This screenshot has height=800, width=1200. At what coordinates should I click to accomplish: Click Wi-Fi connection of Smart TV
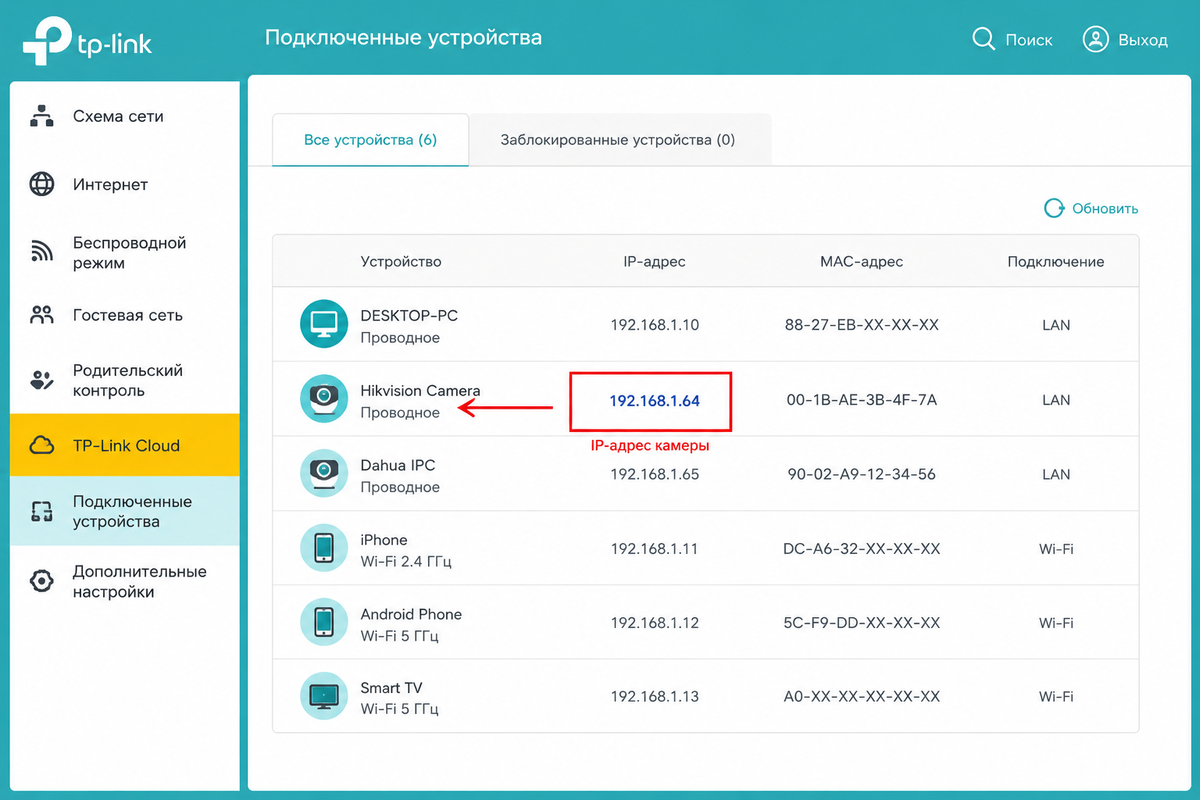(1056, 697)
